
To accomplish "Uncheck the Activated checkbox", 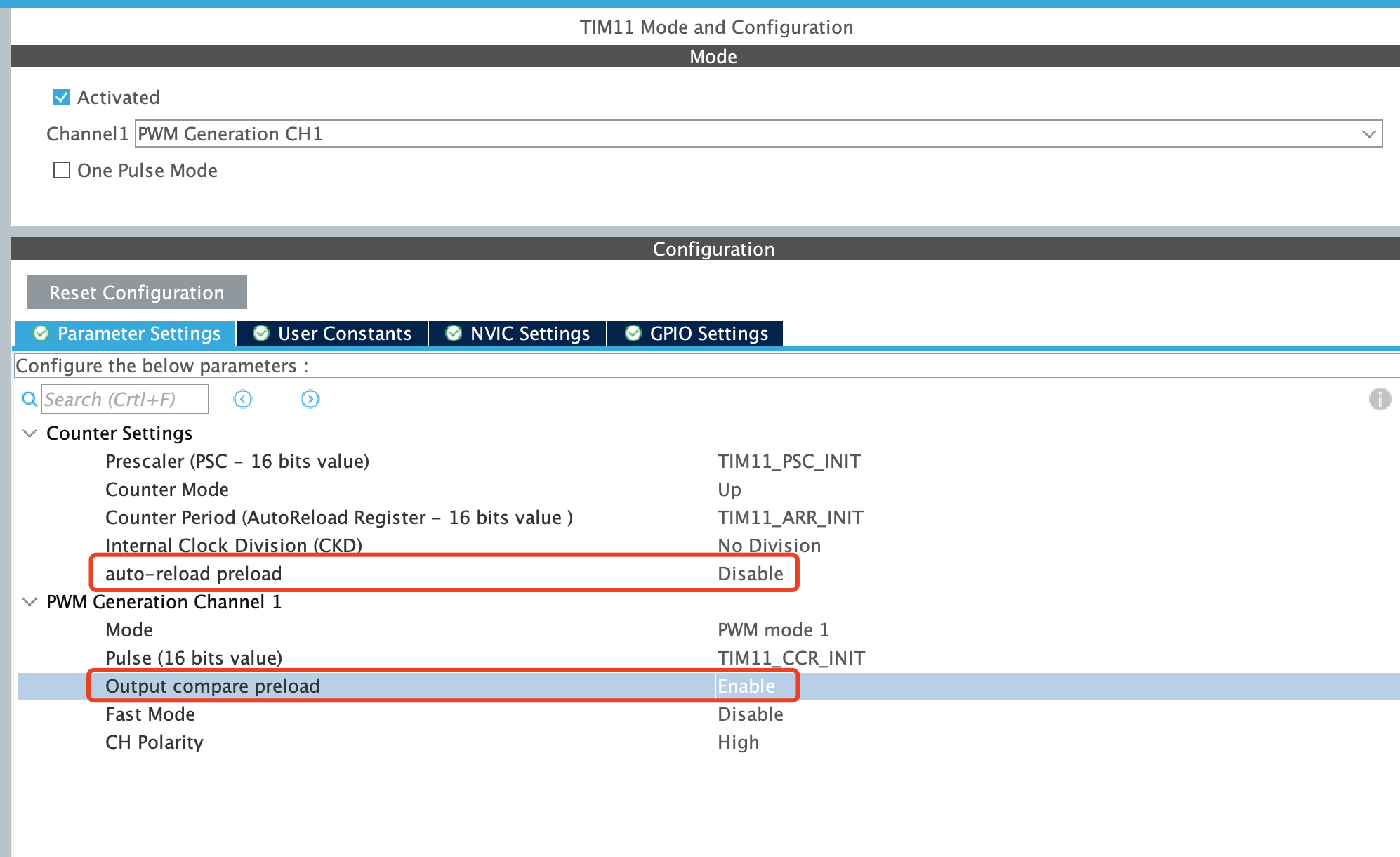I will click(60, 97).
